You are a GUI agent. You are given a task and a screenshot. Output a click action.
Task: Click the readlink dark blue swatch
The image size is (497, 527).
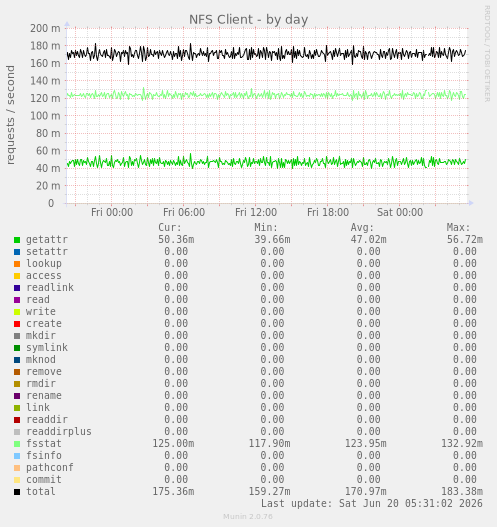tap(17, 288)
